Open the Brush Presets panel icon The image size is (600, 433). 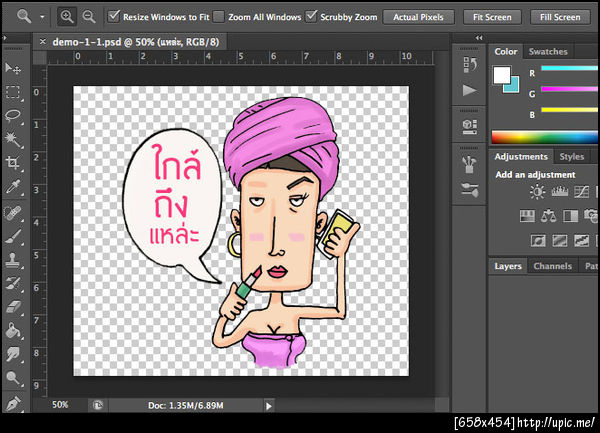tap(470, 164)
